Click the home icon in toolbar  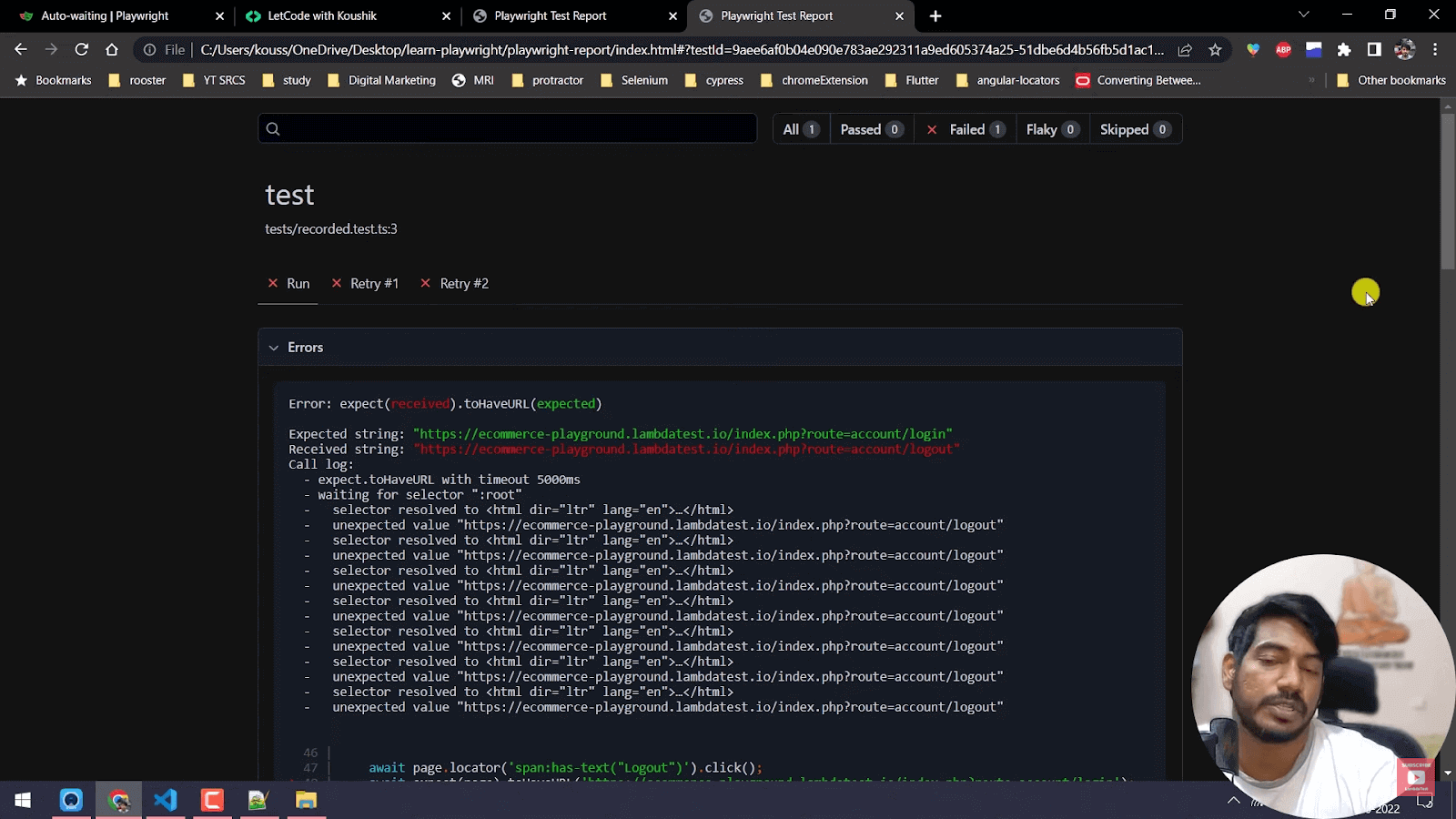click(x=112, y=50)
